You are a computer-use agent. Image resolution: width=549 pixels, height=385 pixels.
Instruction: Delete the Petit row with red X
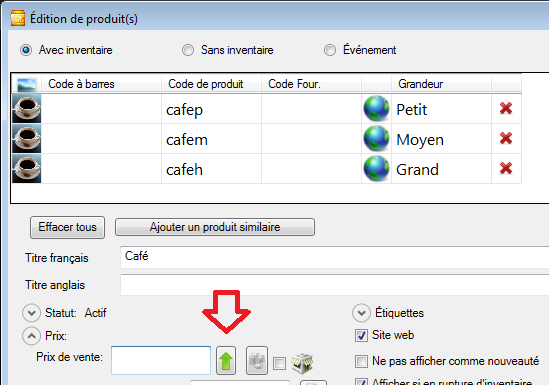click(x=506, y=108)
